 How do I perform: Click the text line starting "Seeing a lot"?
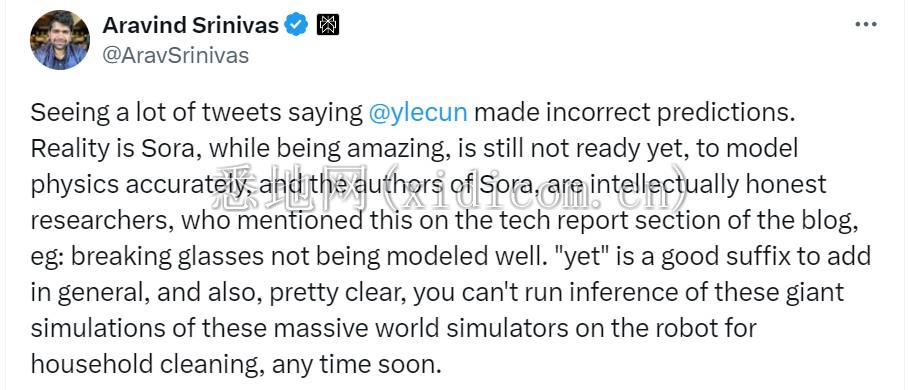pos(412,113)
